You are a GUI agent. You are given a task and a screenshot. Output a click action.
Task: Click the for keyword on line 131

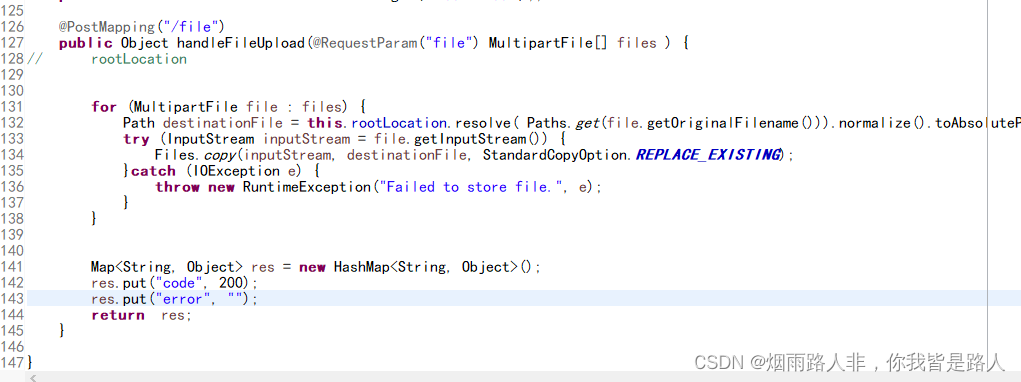click(104, 107)
